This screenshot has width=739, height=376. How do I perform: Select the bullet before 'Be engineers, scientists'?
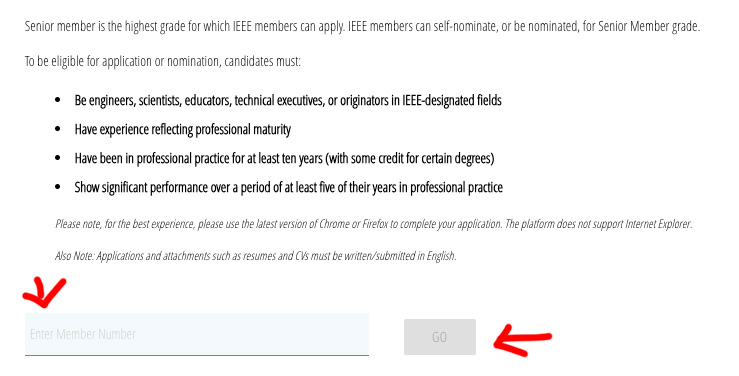[57, 100]
